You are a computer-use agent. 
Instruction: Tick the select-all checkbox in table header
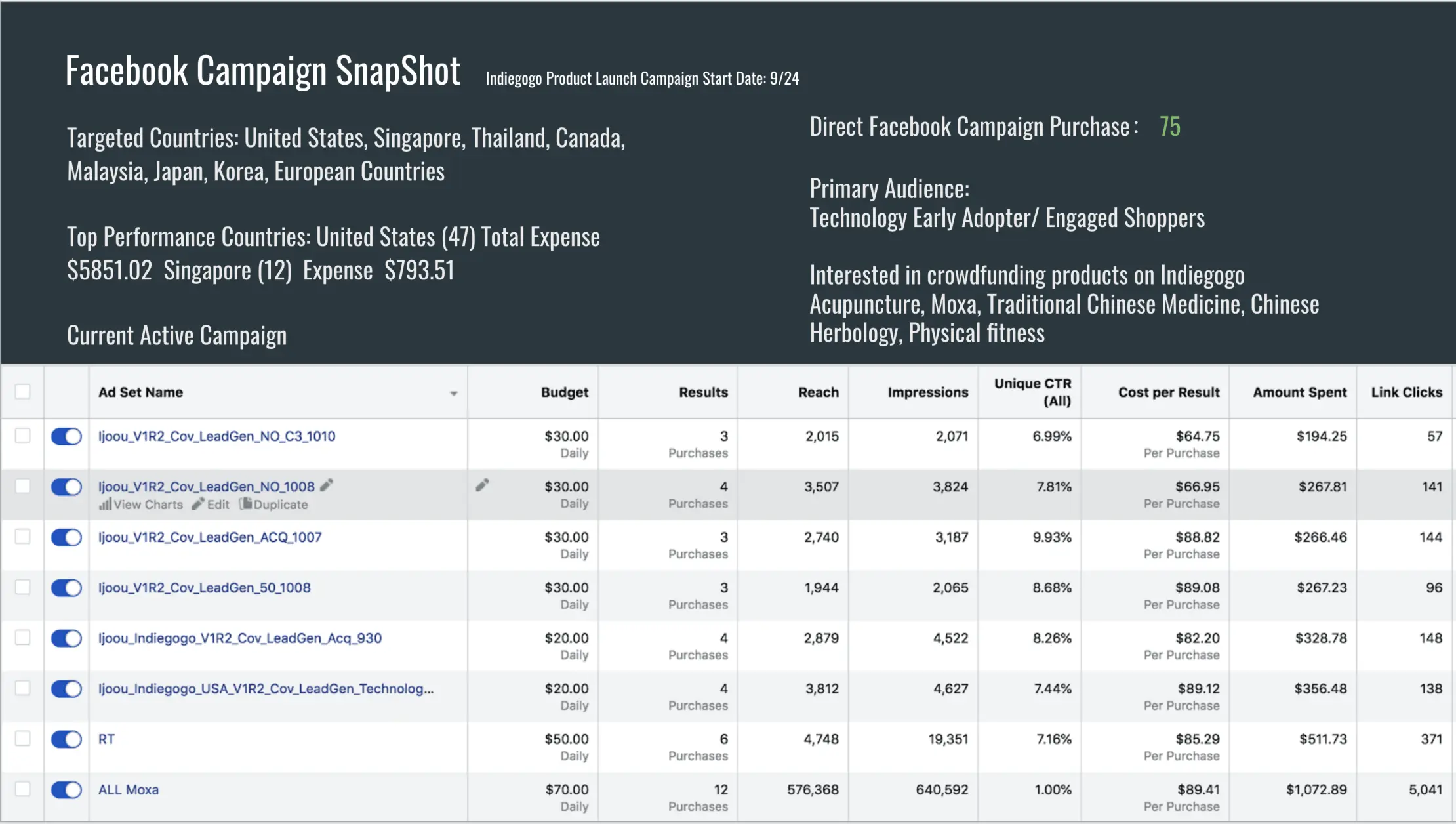(x=23, y=392)
